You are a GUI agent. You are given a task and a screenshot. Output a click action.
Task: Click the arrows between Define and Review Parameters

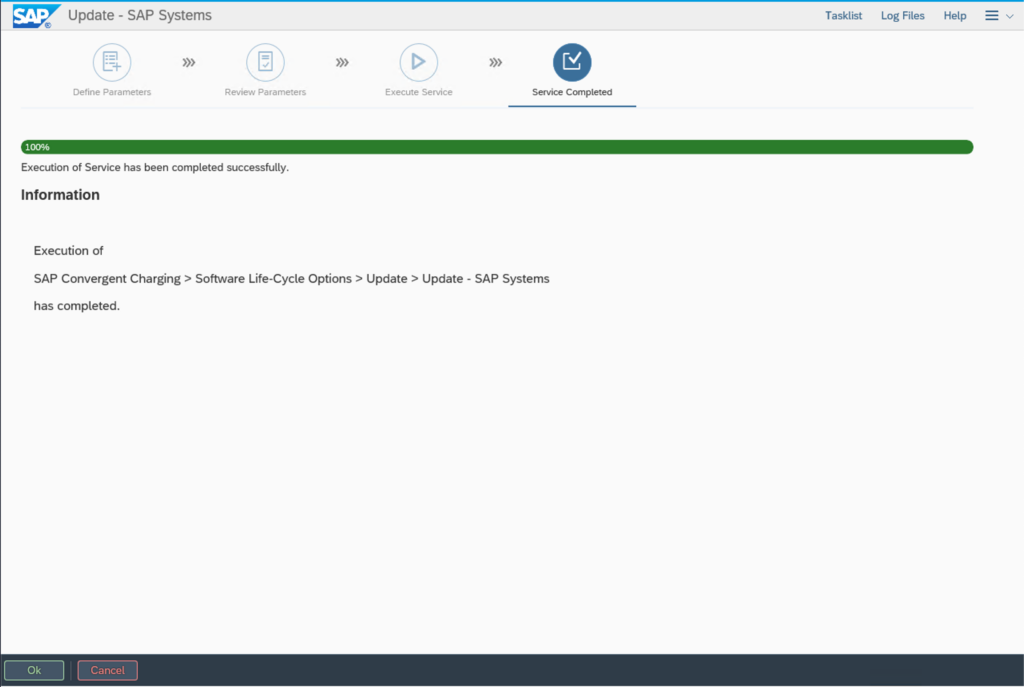pos(189,63)
